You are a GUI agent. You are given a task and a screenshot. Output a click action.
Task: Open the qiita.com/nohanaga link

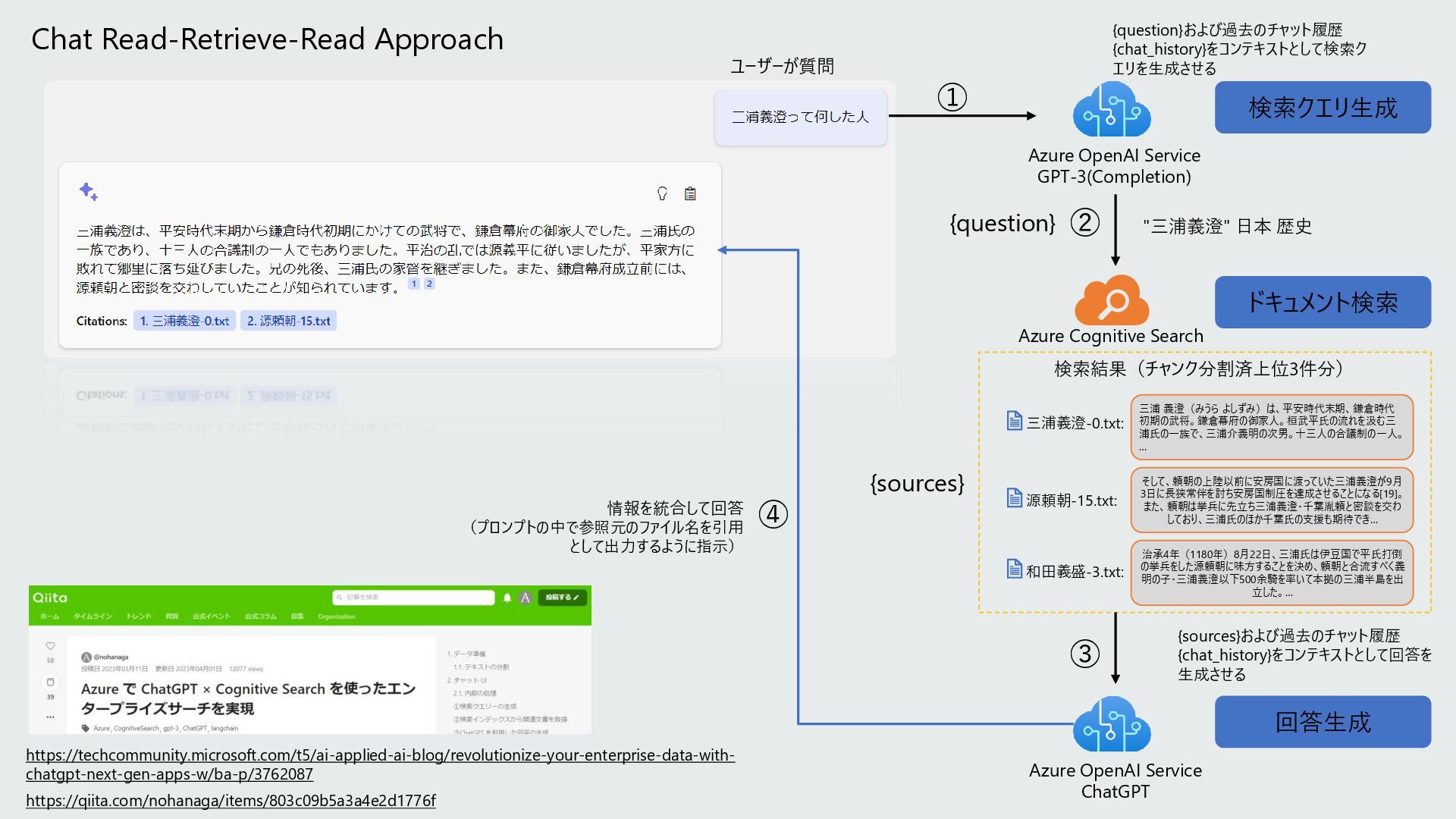tap(231, 801)
